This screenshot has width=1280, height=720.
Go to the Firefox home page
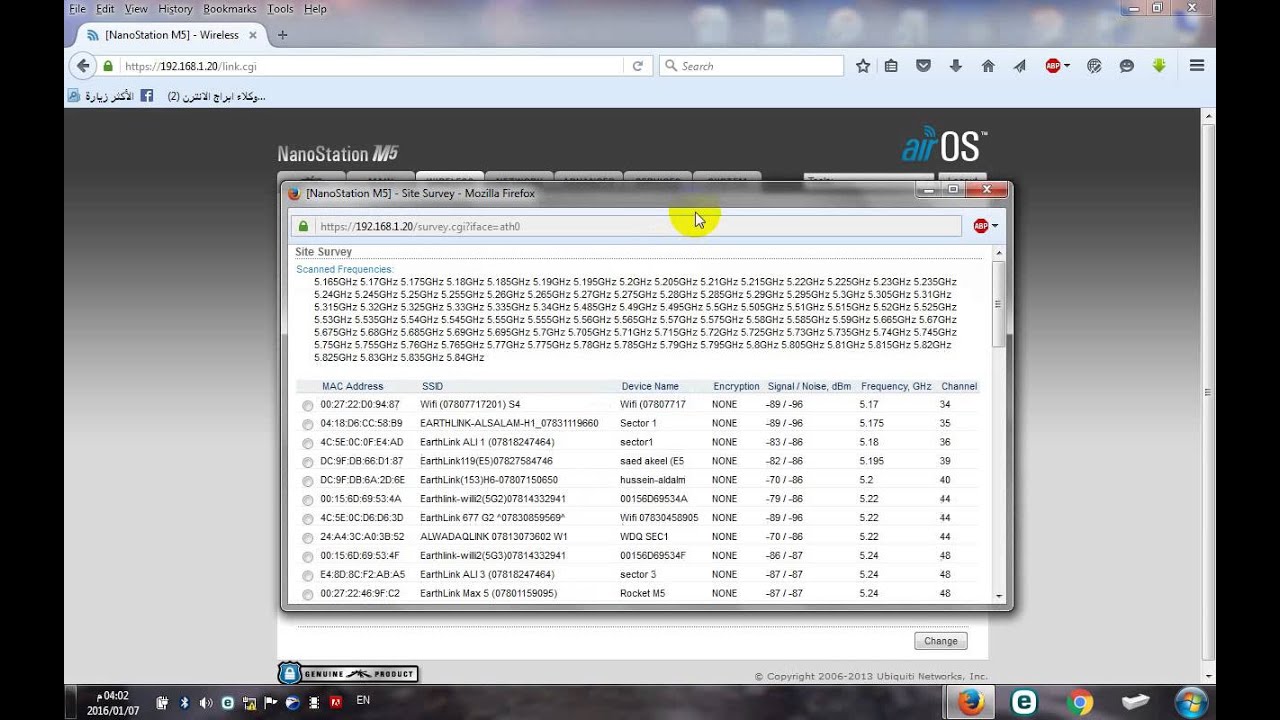tap(988, 66)
